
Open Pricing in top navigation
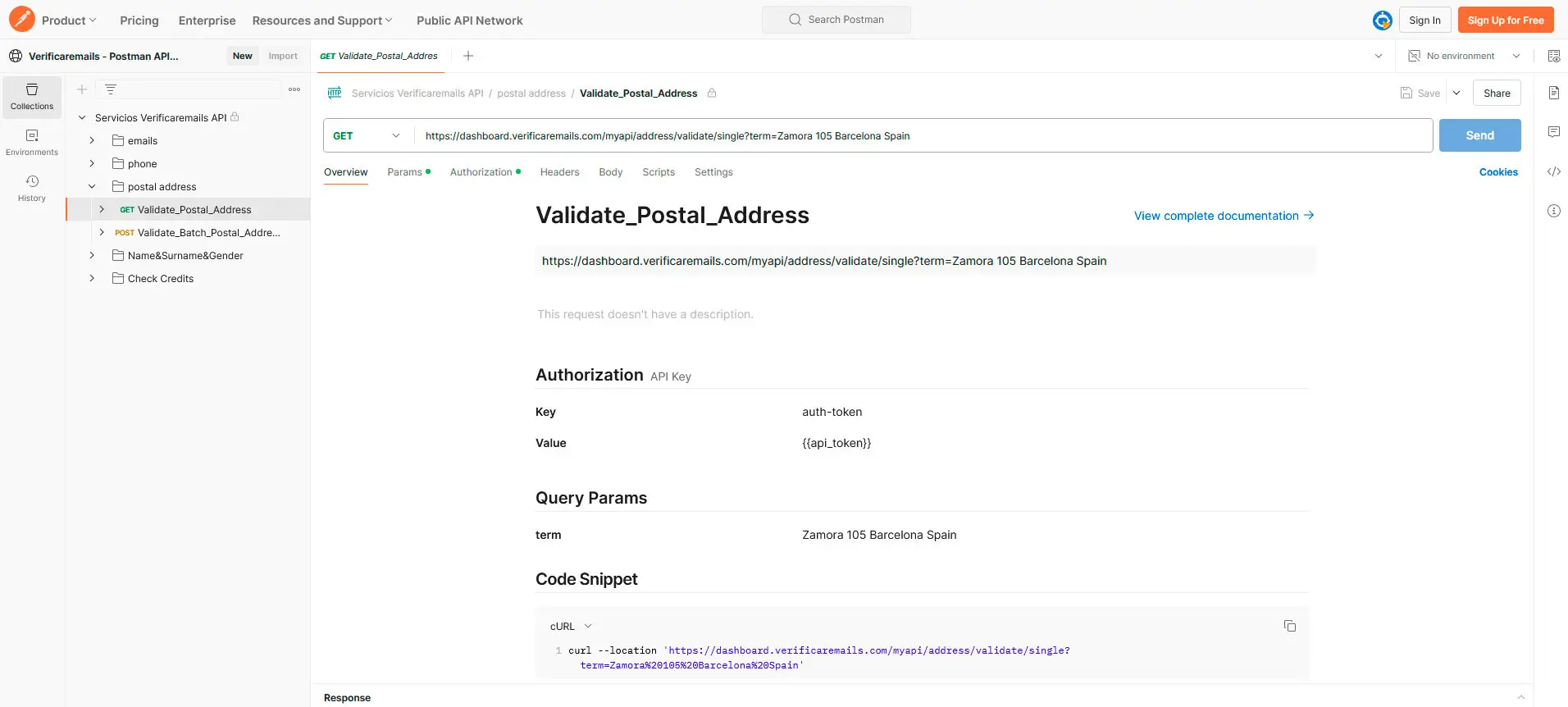coord(139,21)
